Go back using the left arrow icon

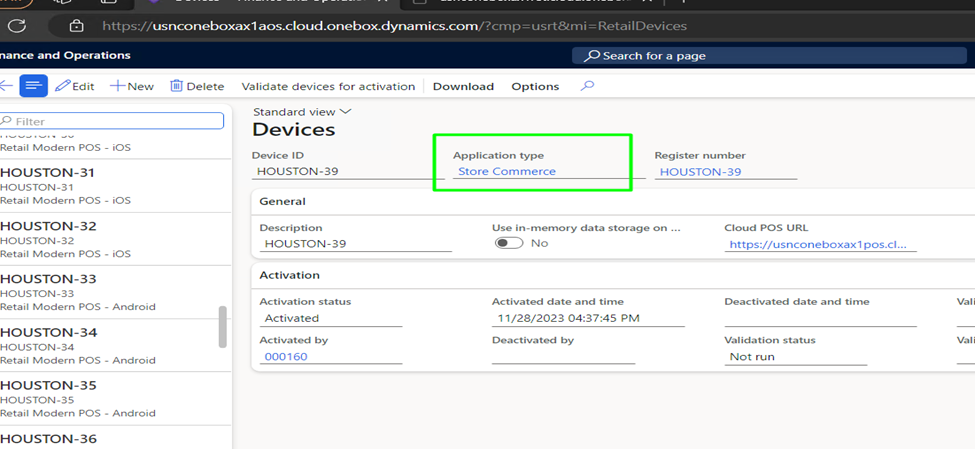(x=6, y=86)
